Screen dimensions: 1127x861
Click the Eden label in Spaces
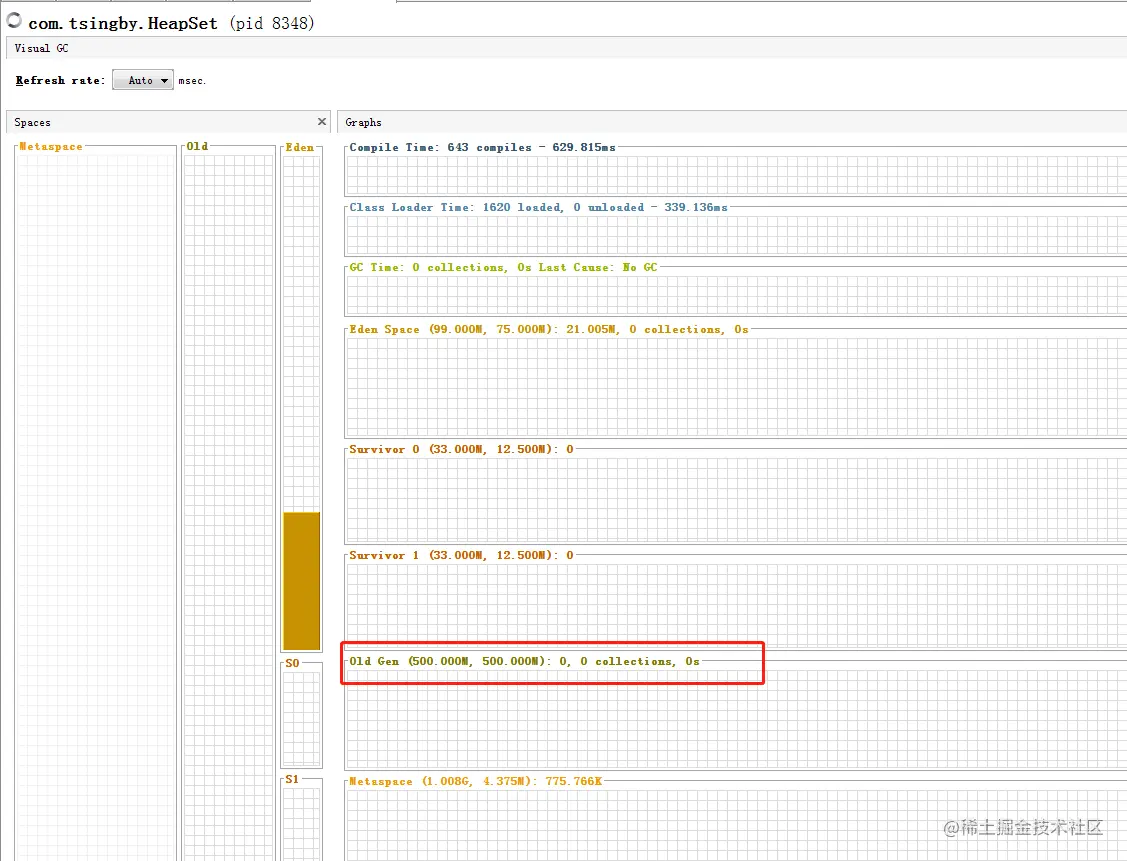point(300,147)
